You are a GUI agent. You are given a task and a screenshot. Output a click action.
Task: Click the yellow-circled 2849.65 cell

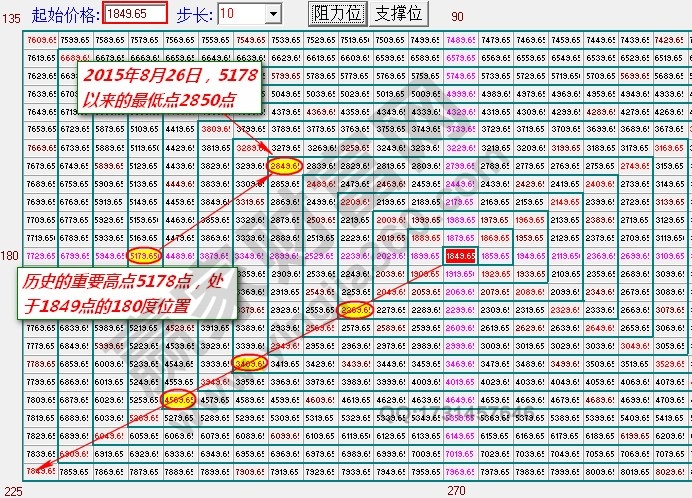tap(284, 165)
